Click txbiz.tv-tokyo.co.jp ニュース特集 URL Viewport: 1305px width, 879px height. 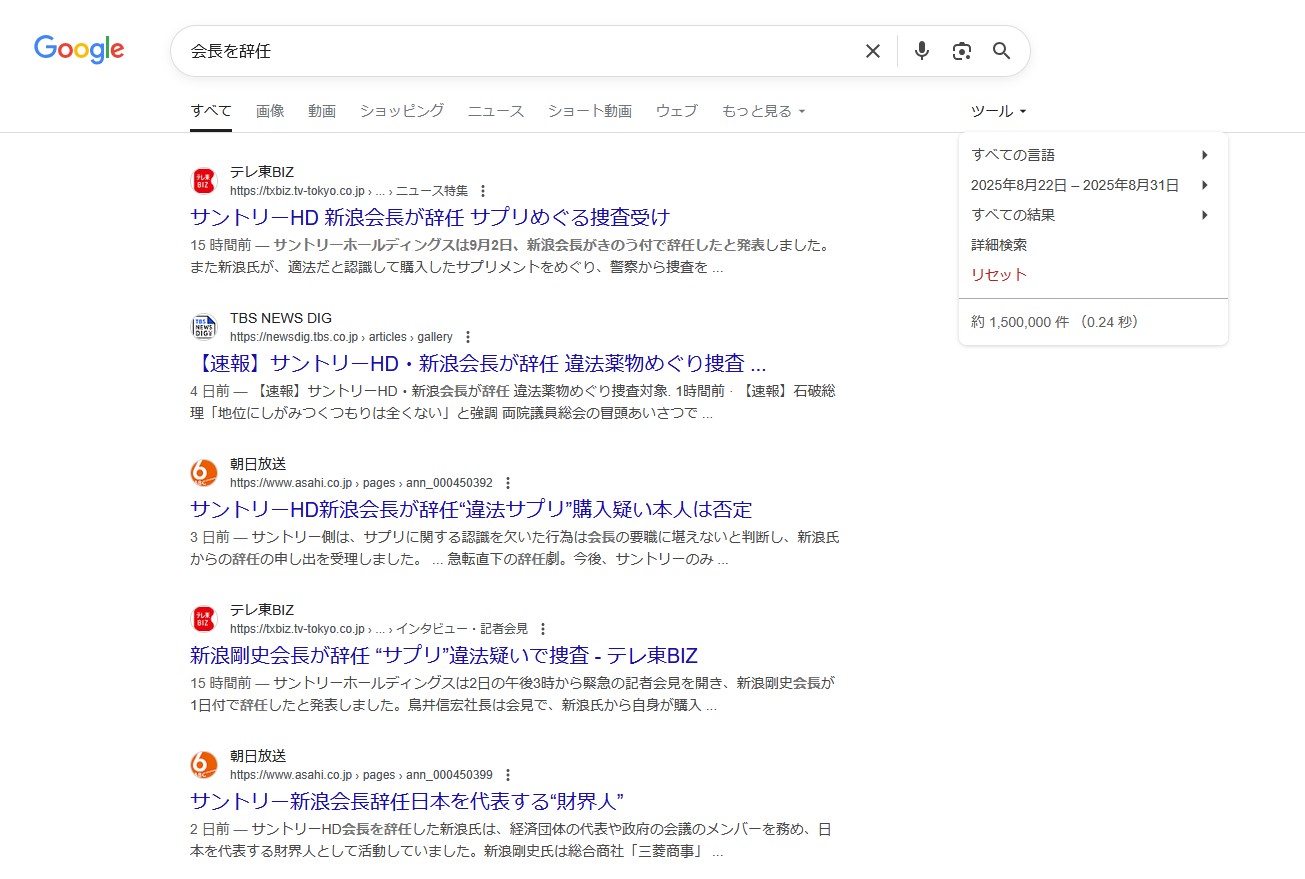click(x=349, y=191)
